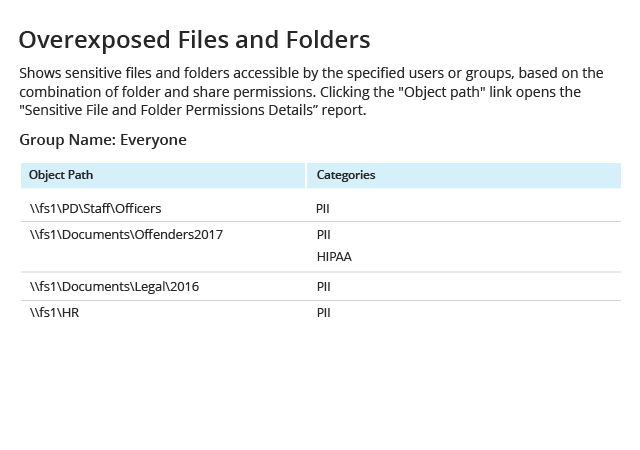Screen dimensions: 640x450
Task: Click the Overexposed Files and Folders title
Action: click(x=195, y=40)
